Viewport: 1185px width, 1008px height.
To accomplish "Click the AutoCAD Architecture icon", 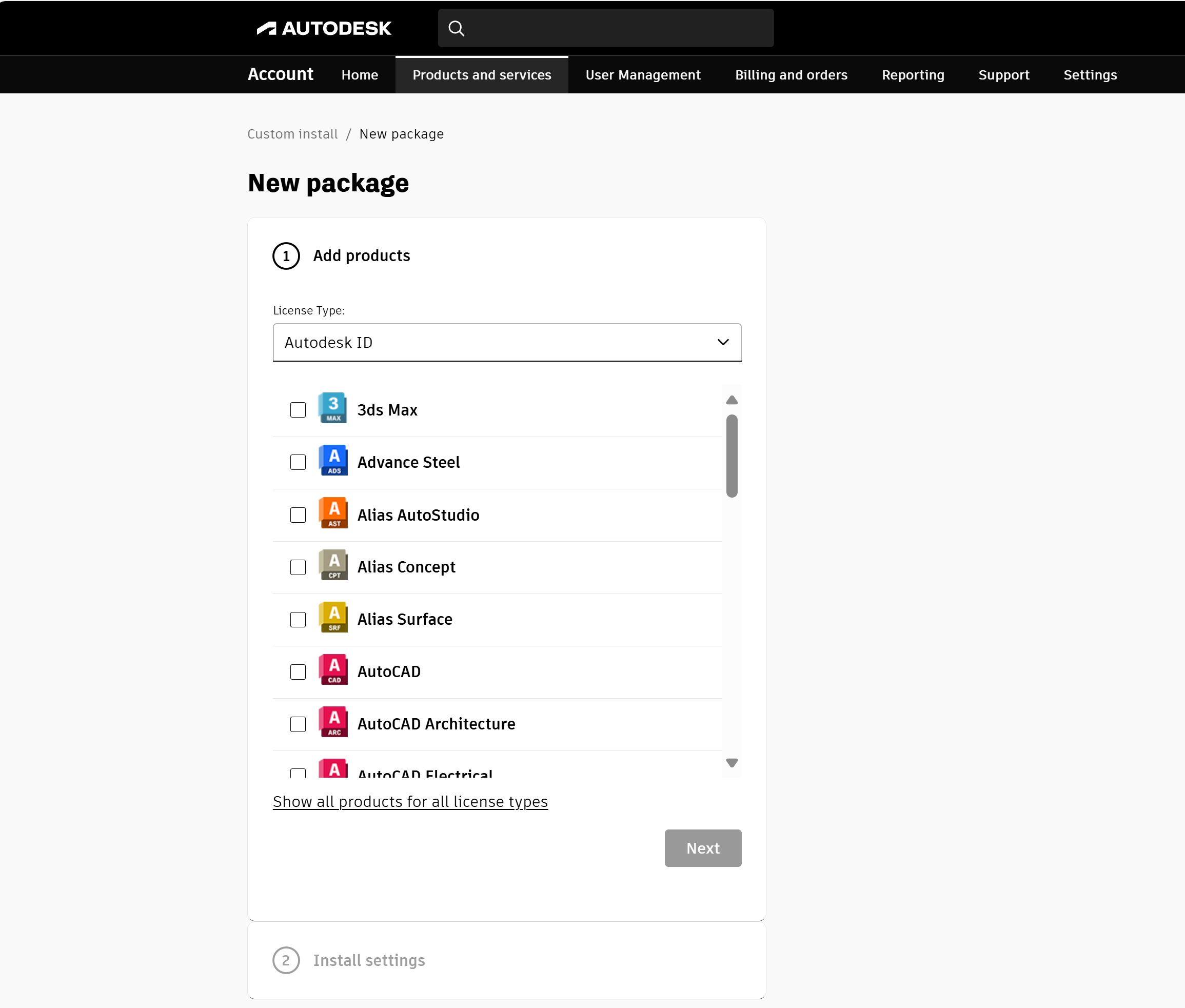I will (x=333, y=722).
